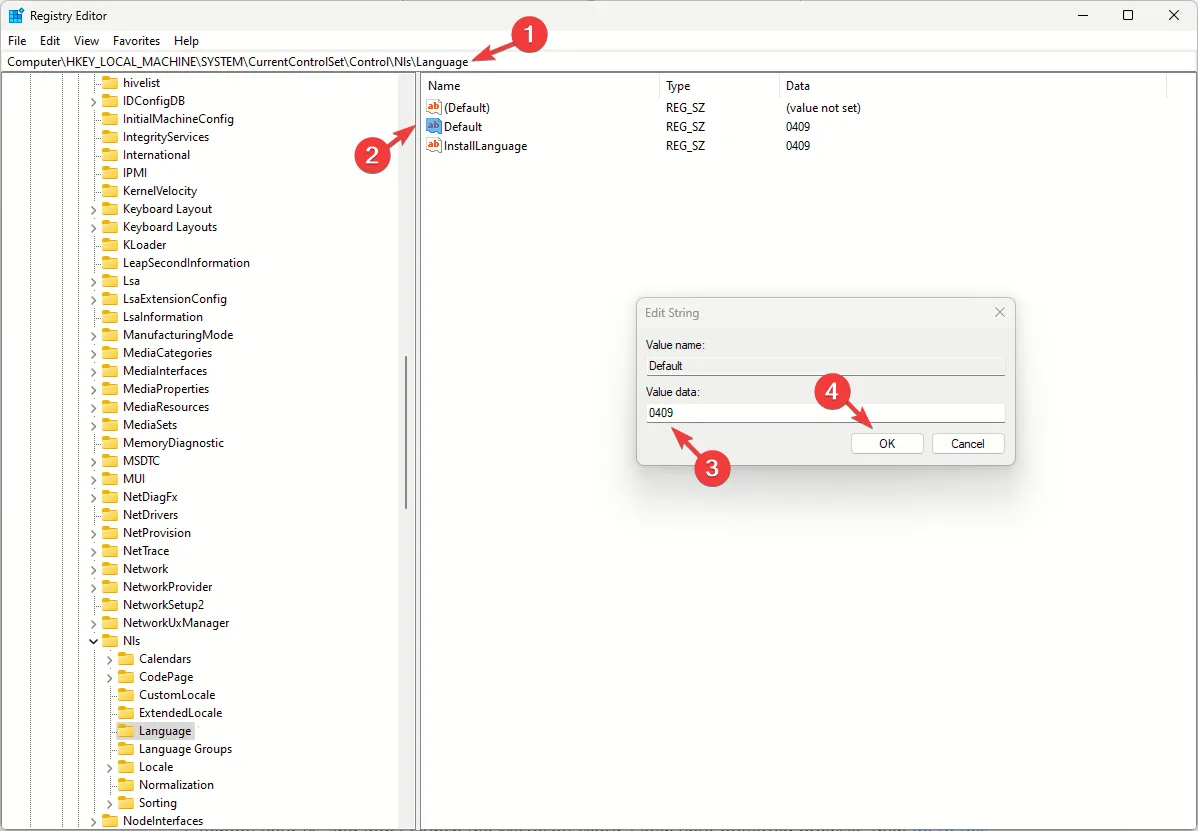The image size is (1198, 831).
Task: Expand the Calendars key
Action: 109,659
